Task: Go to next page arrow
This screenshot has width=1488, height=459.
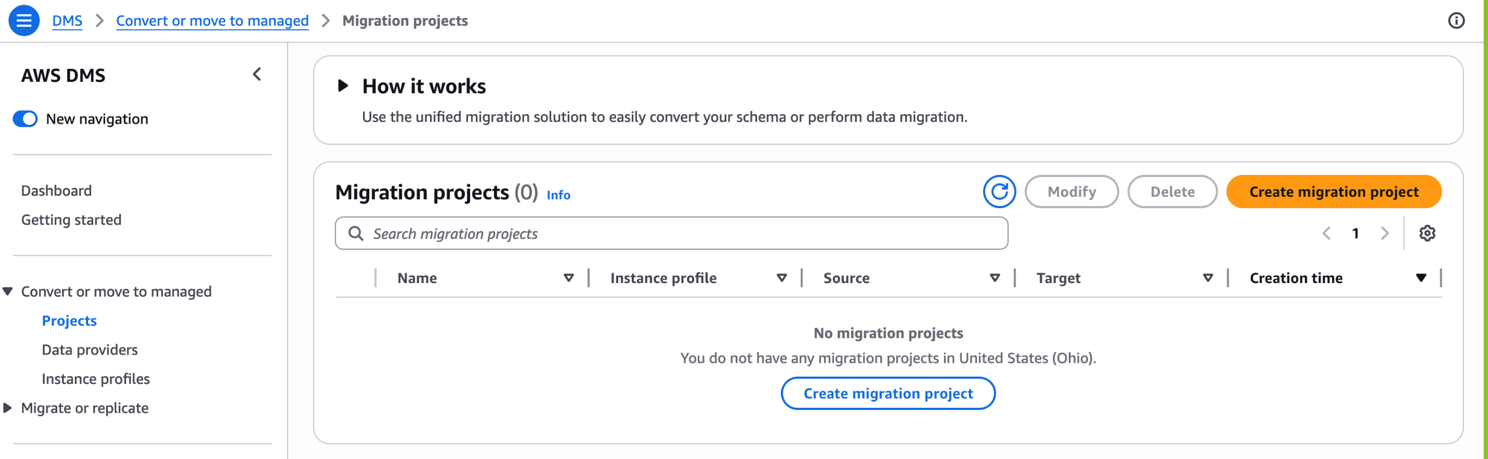Action: (x=1385, y=233)
